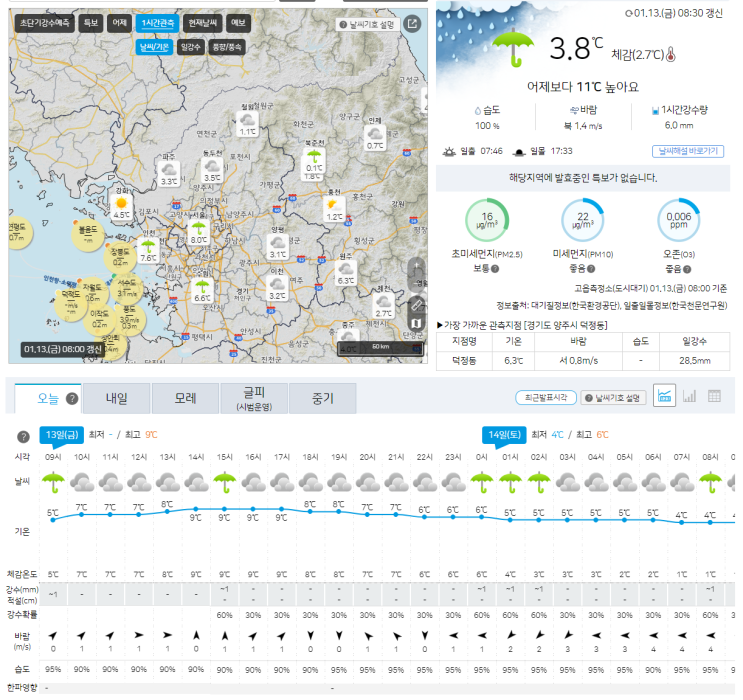Open the 중기 forecast tab

click(x=323, y=399)
